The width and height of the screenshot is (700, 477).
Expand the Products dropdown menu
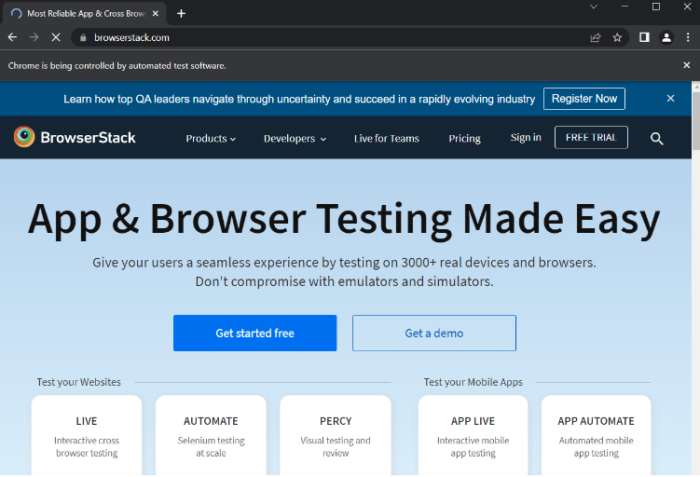tap(210, 139)
